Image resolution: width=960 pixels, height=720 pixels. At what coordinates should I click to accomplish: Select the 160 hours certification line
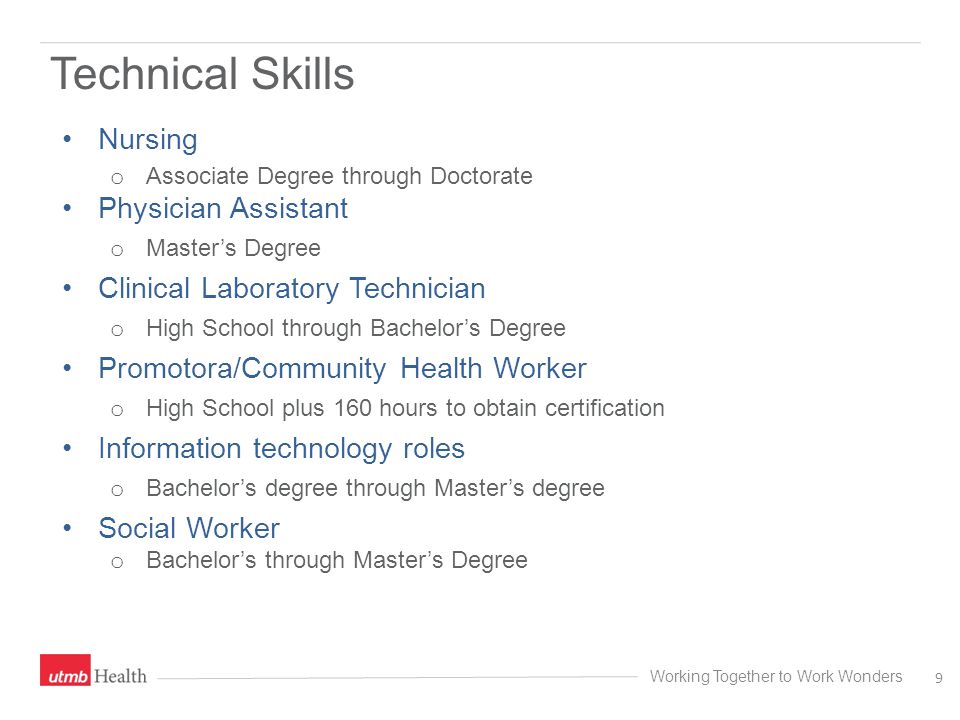405,408
